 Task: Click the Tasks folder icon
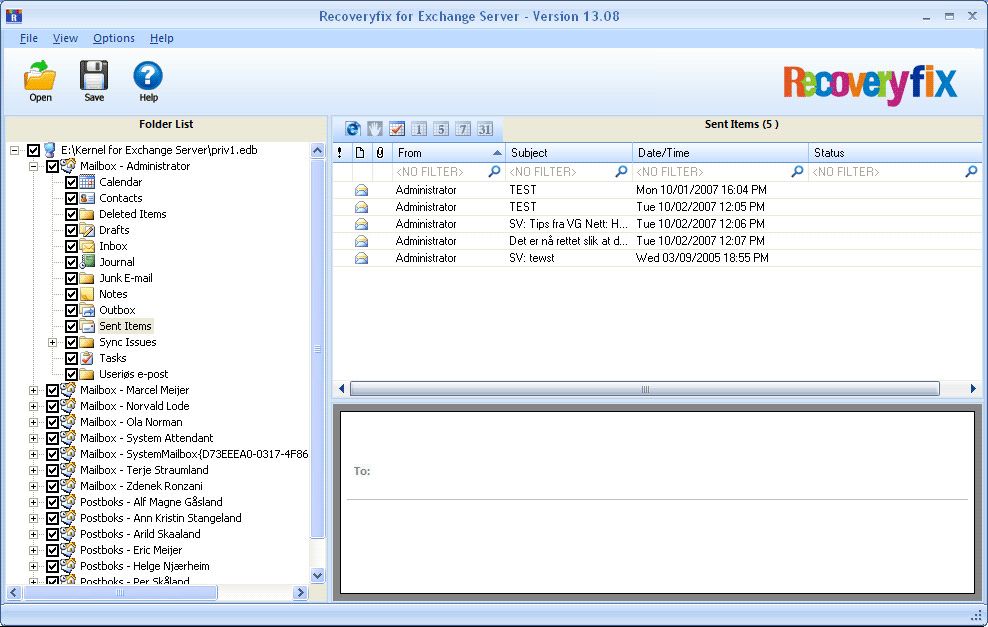point(88,358)
